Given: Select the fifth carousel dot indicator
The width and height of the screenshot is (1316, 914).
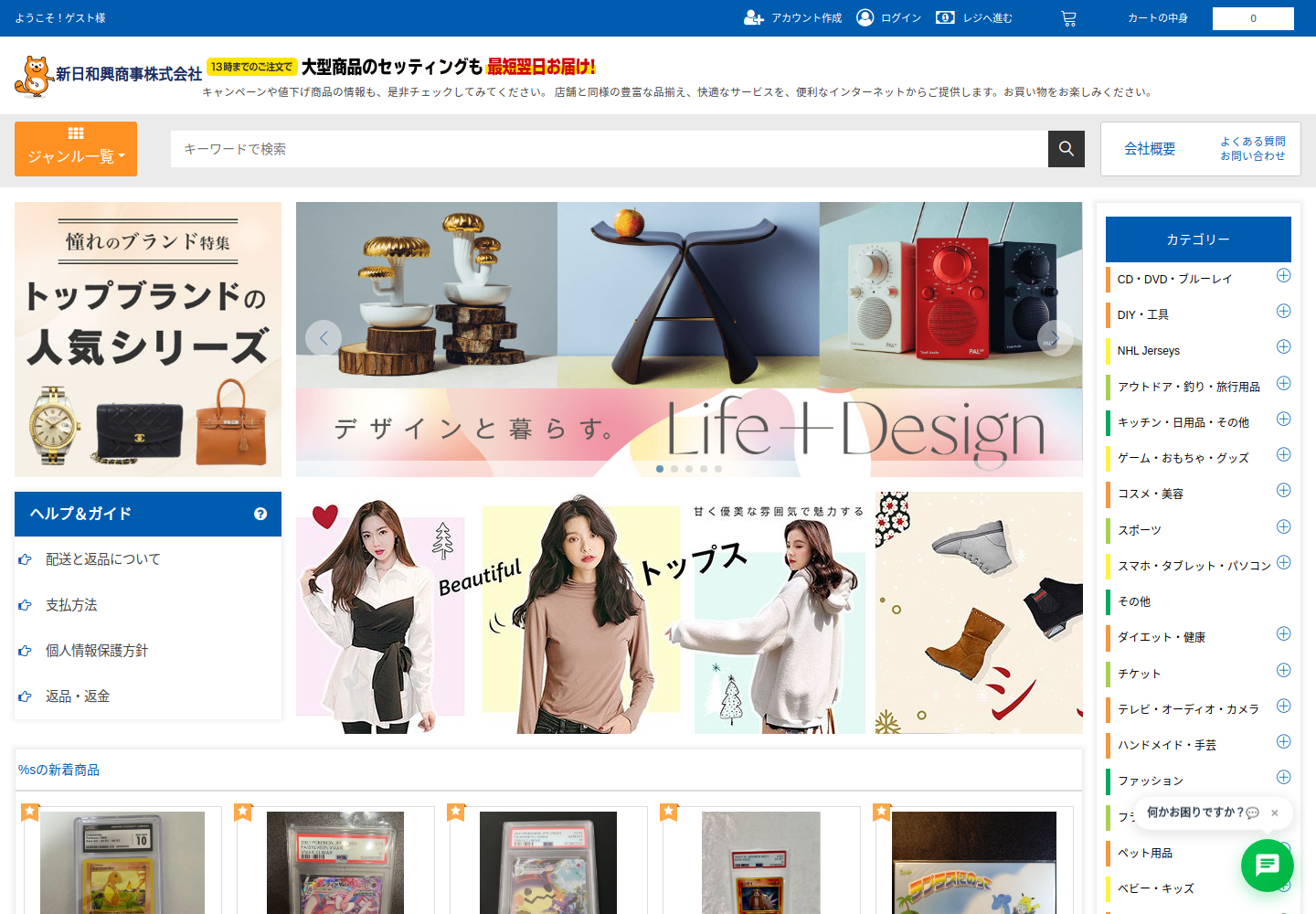Looking at the screenshot, I should (x=718, y=469).
